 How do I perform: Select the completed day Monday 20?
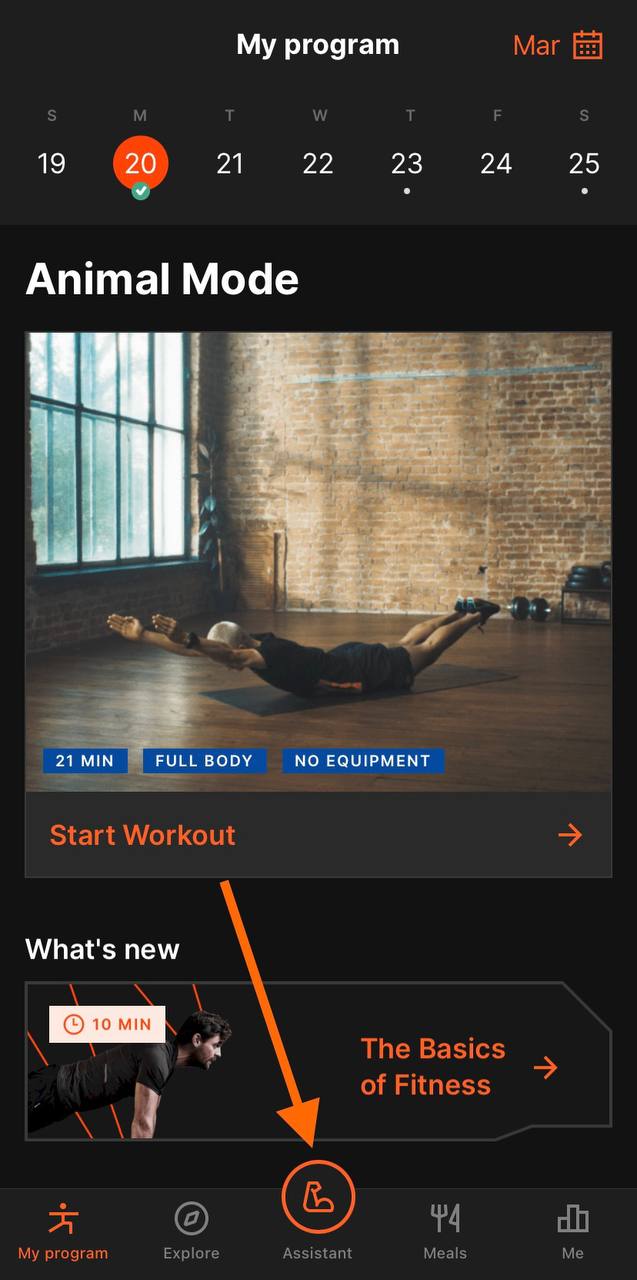point(141,164)
